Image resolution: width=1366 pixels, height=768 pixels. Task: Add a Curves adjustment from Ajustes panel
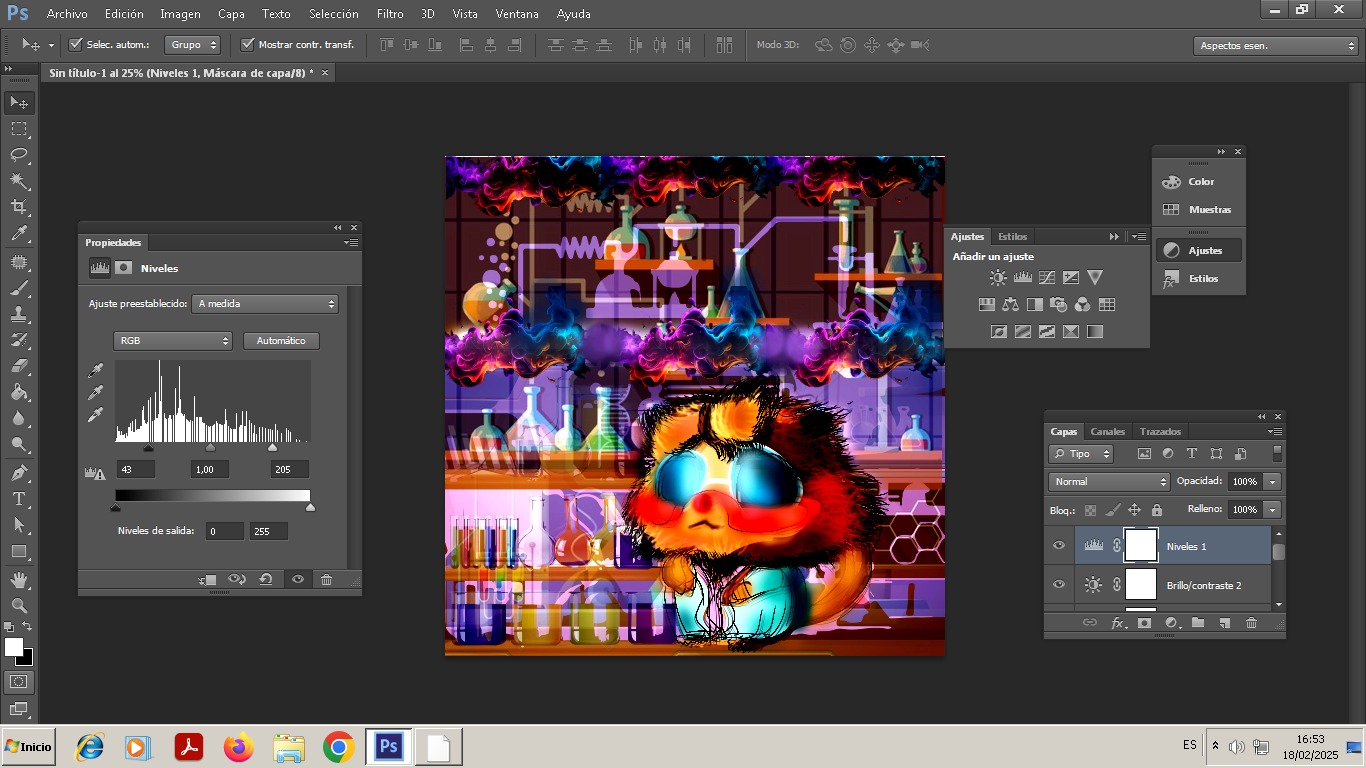point(1047,278)
